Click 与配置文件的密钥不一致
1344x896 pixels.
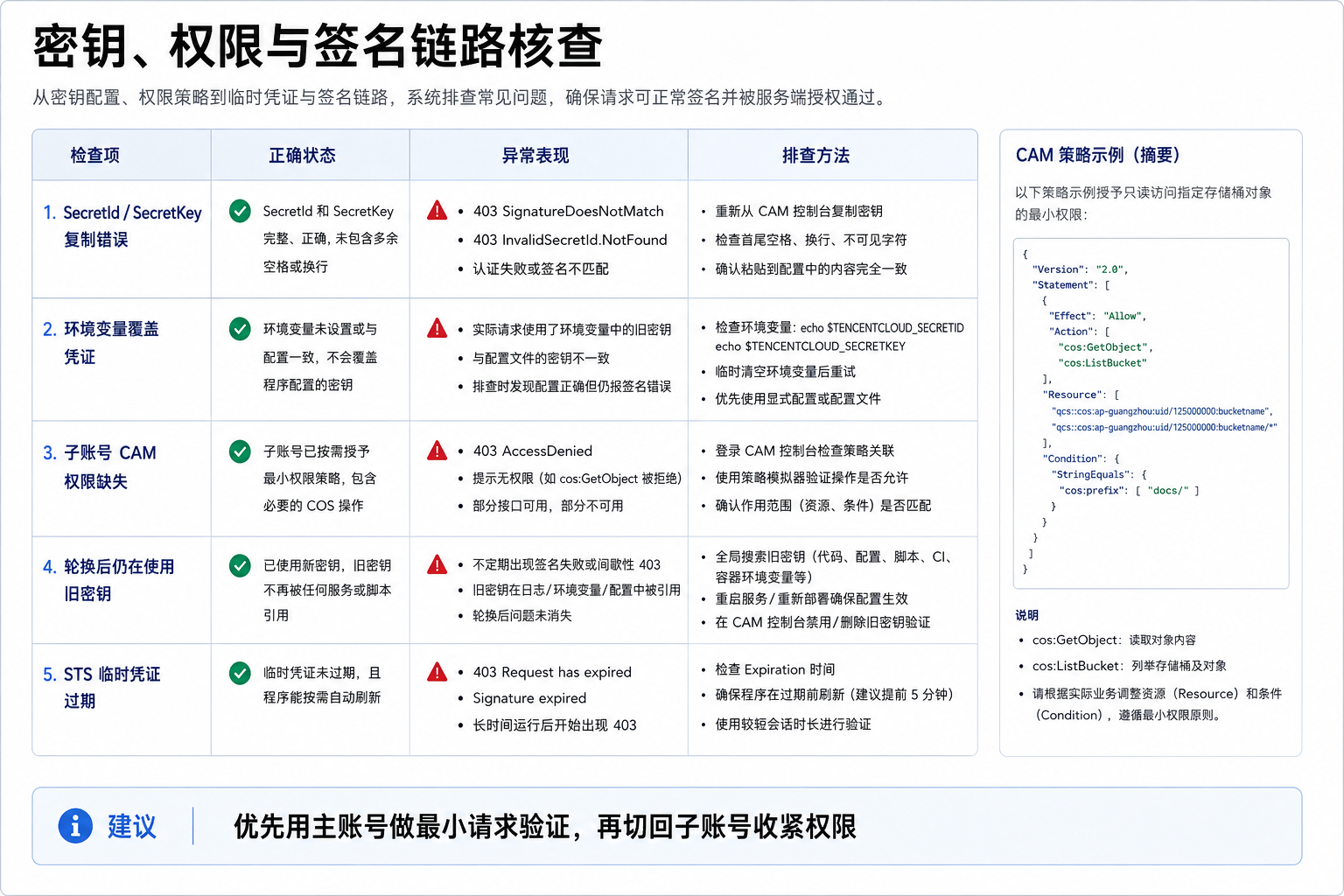click(541, 358)
